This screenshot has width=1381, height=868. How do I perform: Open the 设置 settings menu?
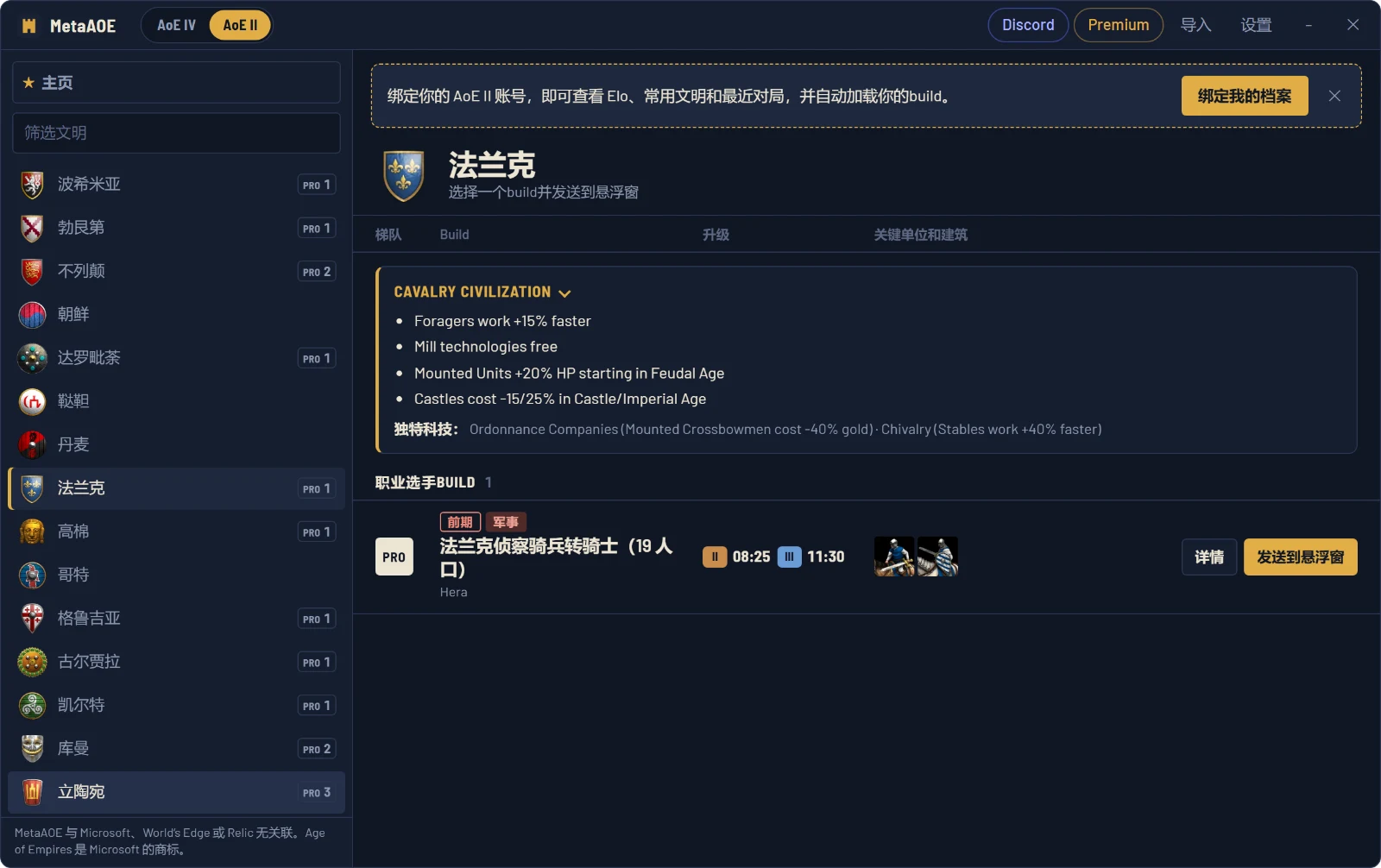[1256, 25]
